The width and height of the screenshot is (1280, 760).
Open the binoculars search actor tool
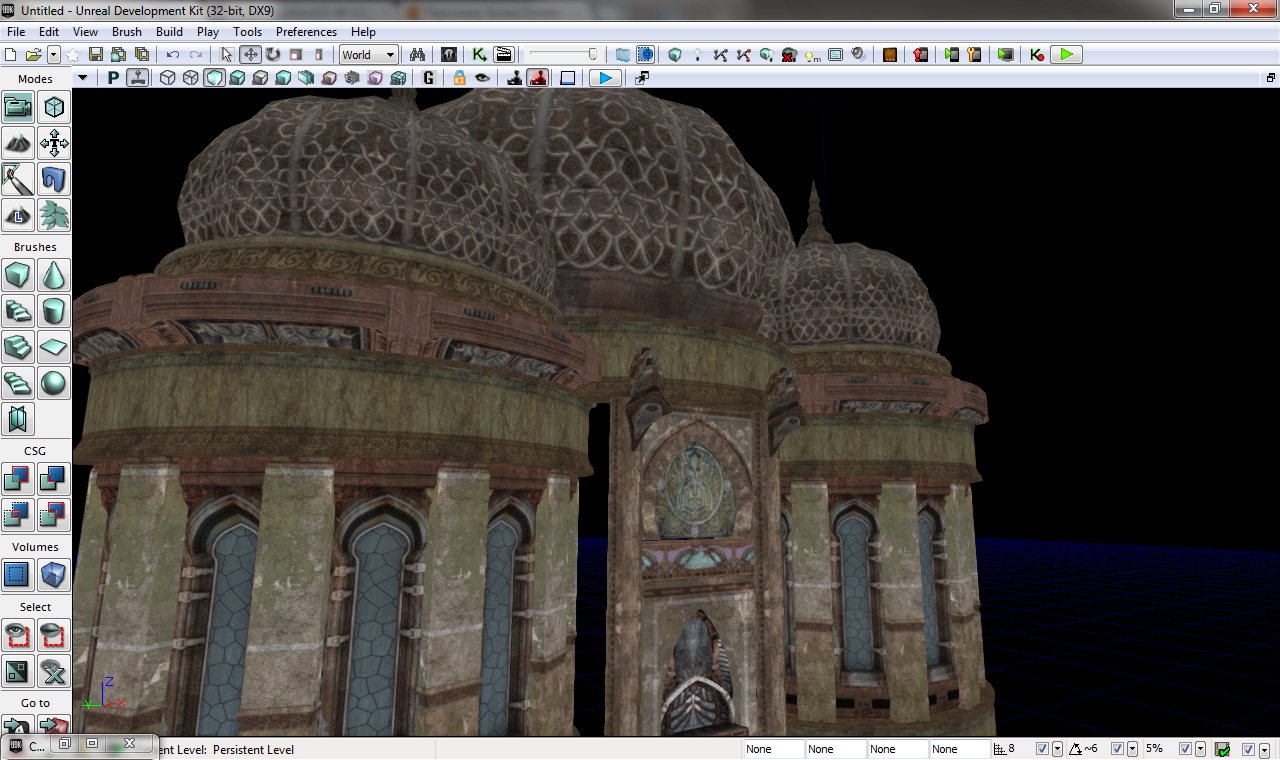click(417, 55)
